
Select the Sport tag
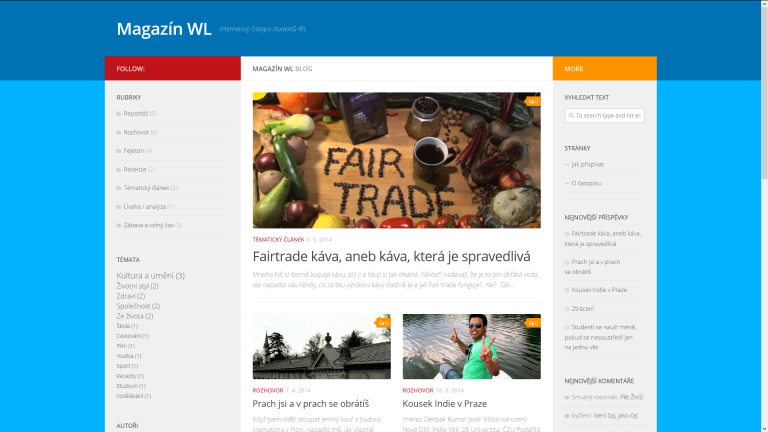[127, 366]
